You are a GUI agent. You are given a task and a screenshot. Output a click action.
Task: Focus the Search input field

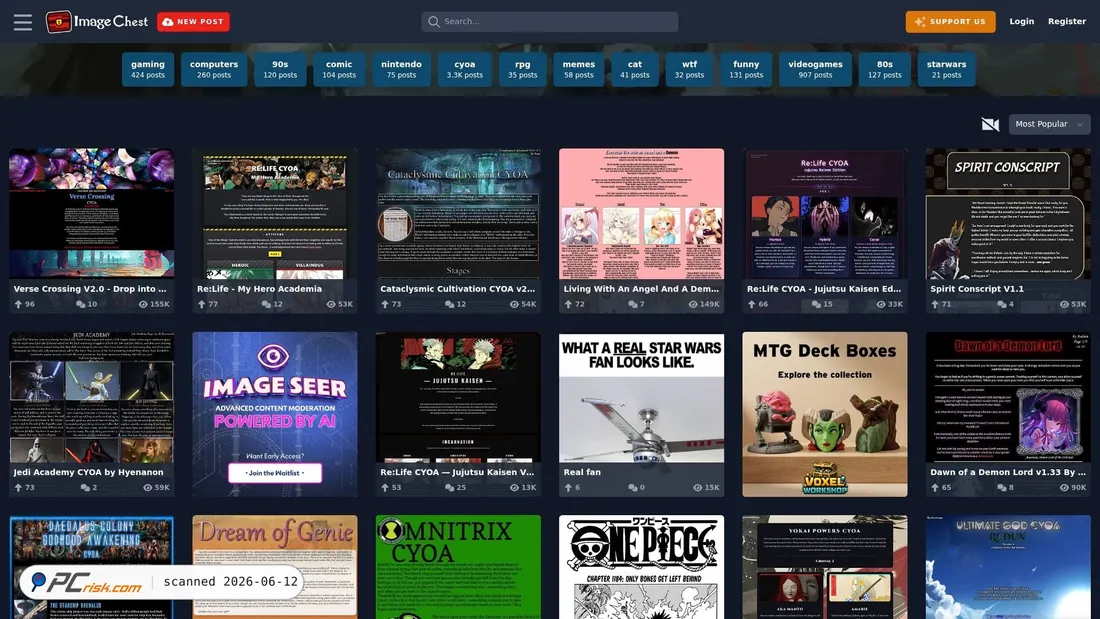coord(550,22)
